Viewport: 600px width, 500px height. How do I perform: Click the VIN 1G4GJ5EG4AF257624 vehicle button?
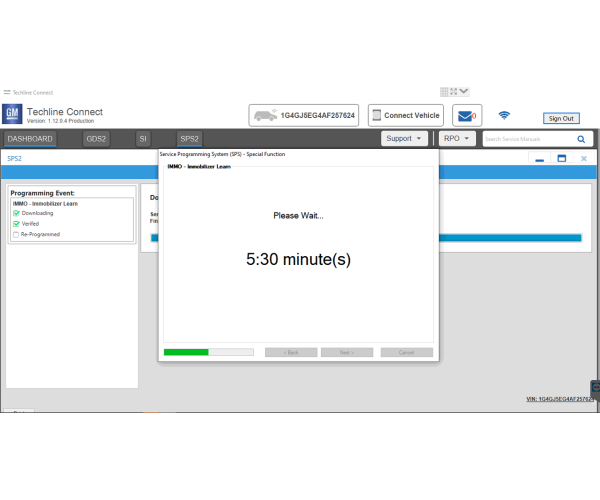point(304,115)
